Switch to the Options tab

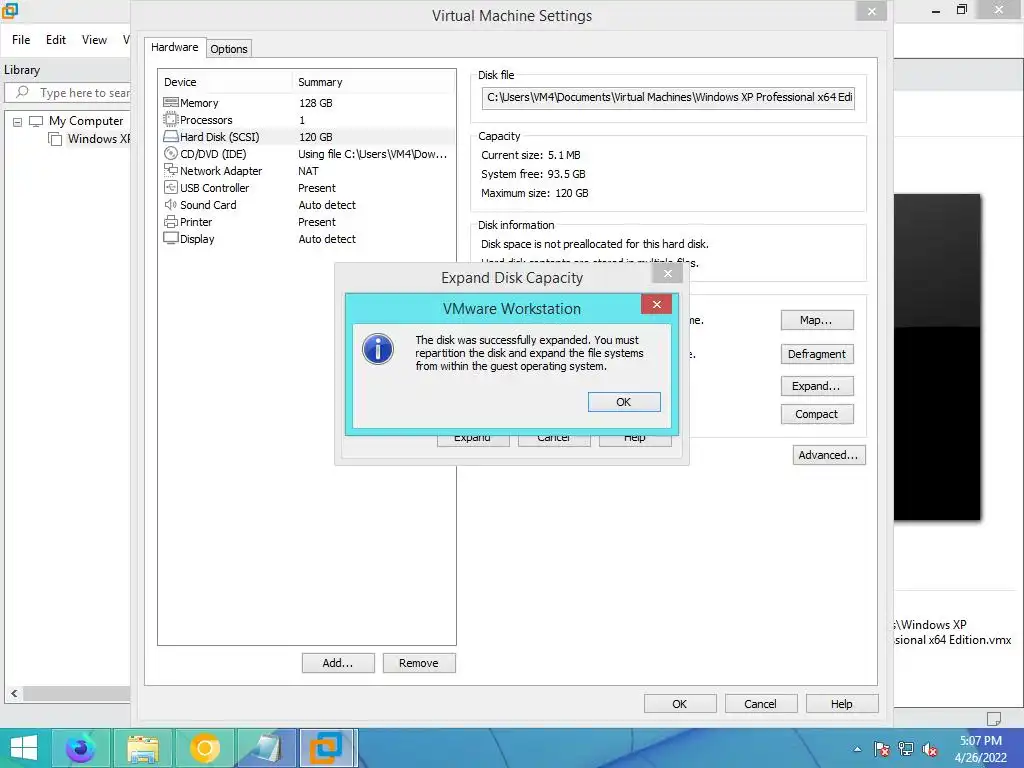pyautogui.click(x=229, y=49)
